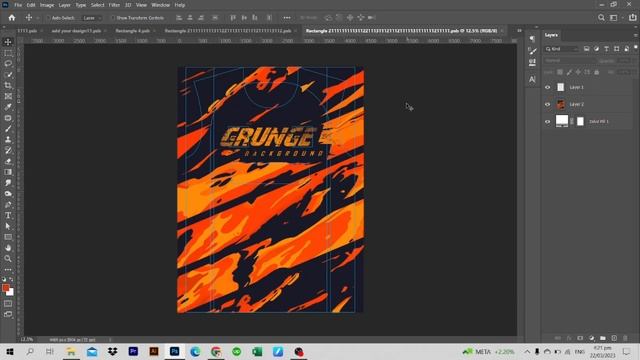Delete layer using the trash icon
640x360 pixels.
625,338
